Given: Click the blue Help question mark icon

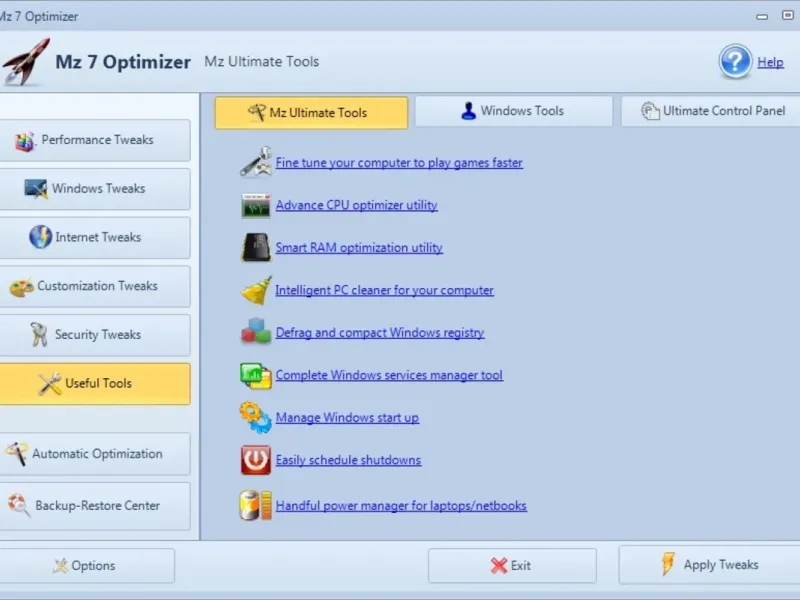Looking at the screenshot, I should (735, 62).
